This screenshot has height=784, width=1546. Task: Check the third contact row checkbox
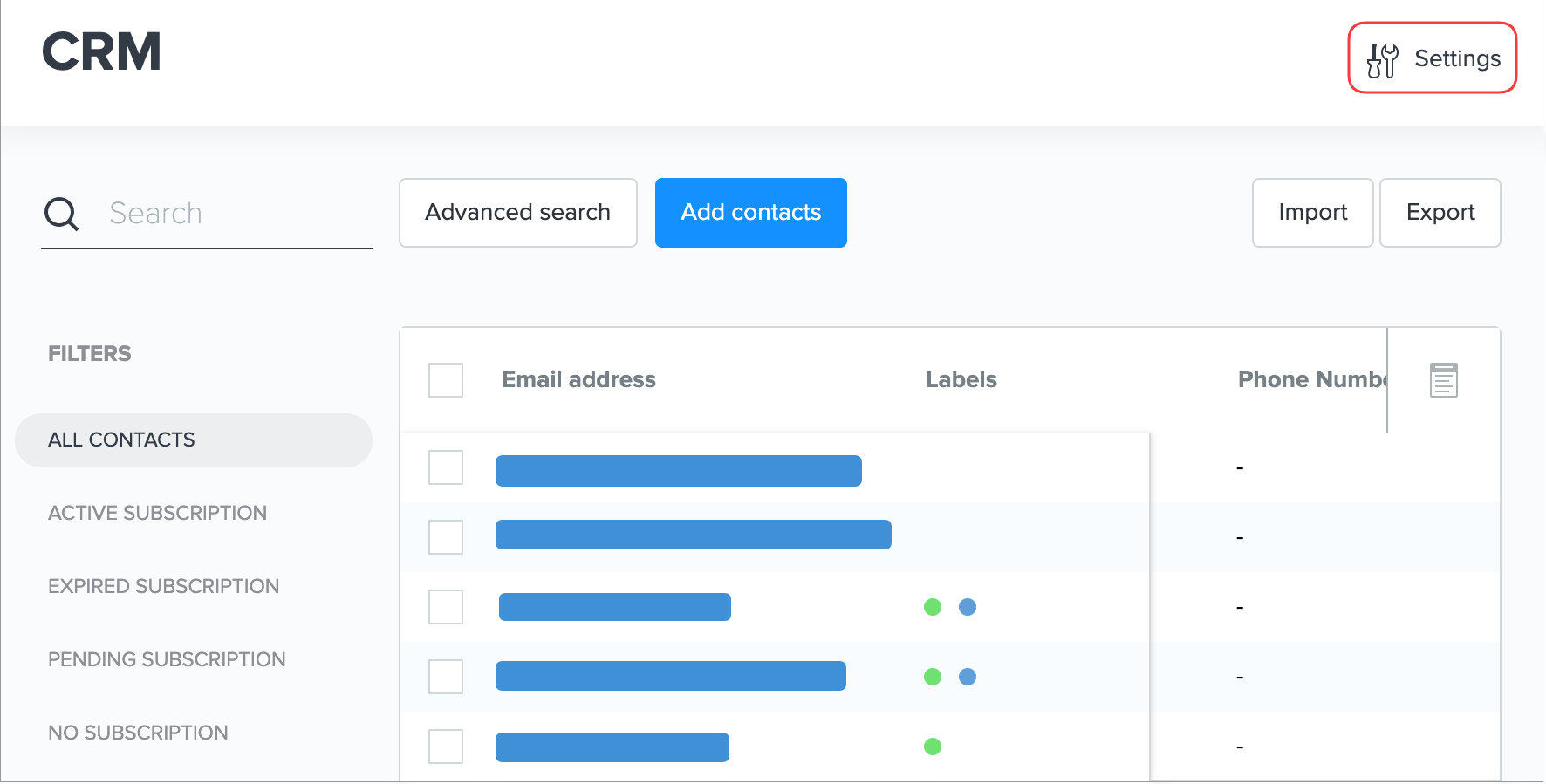coord(446,607)
